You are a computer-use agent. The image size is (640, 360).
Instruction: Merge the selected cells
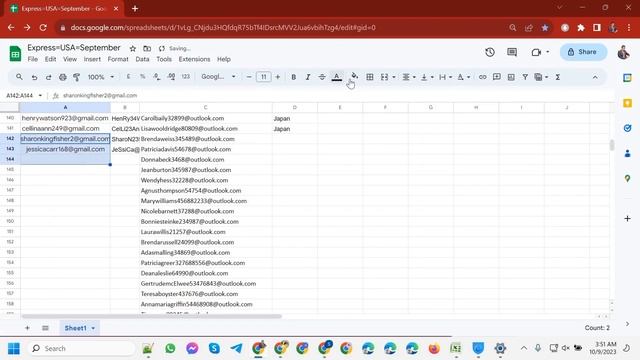coord(384,77)
